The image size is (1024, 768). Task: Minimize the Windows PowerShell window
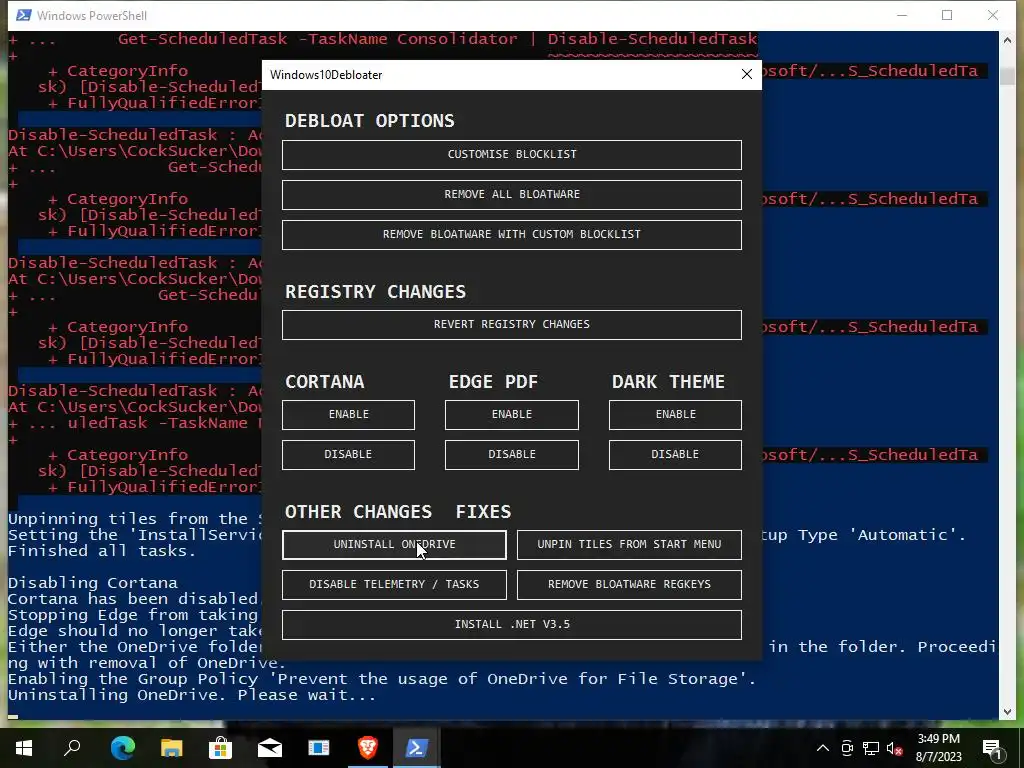point(902,15)
